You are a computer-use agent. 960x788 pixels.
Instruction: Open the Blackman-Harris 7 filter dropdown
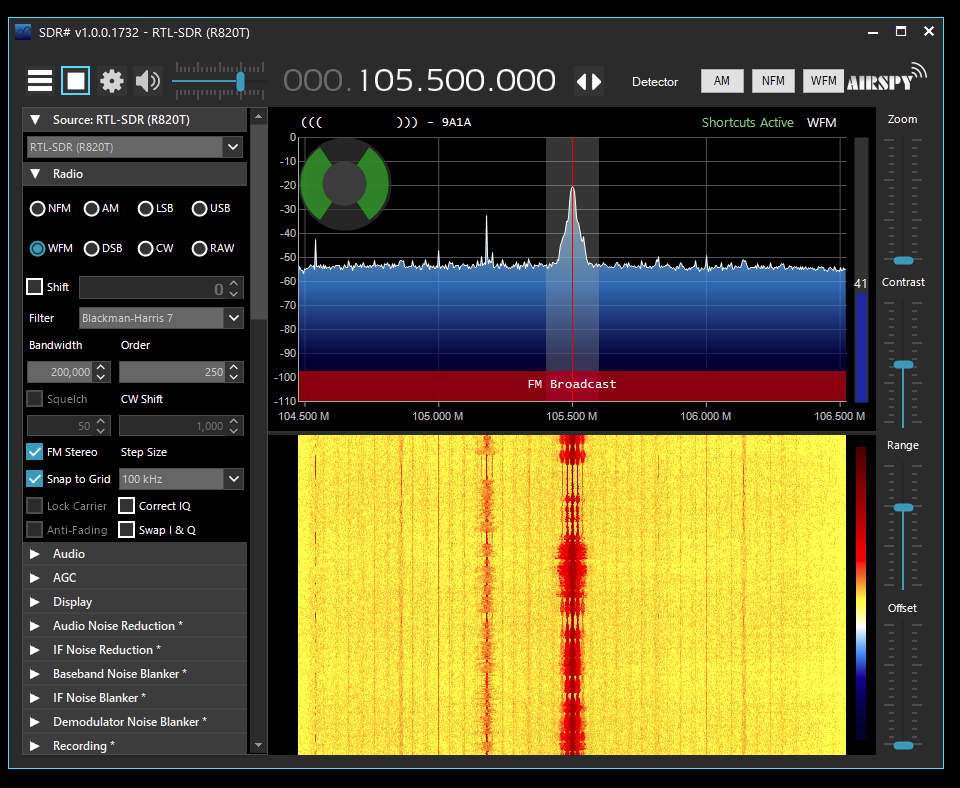click(x=233, y=318)
